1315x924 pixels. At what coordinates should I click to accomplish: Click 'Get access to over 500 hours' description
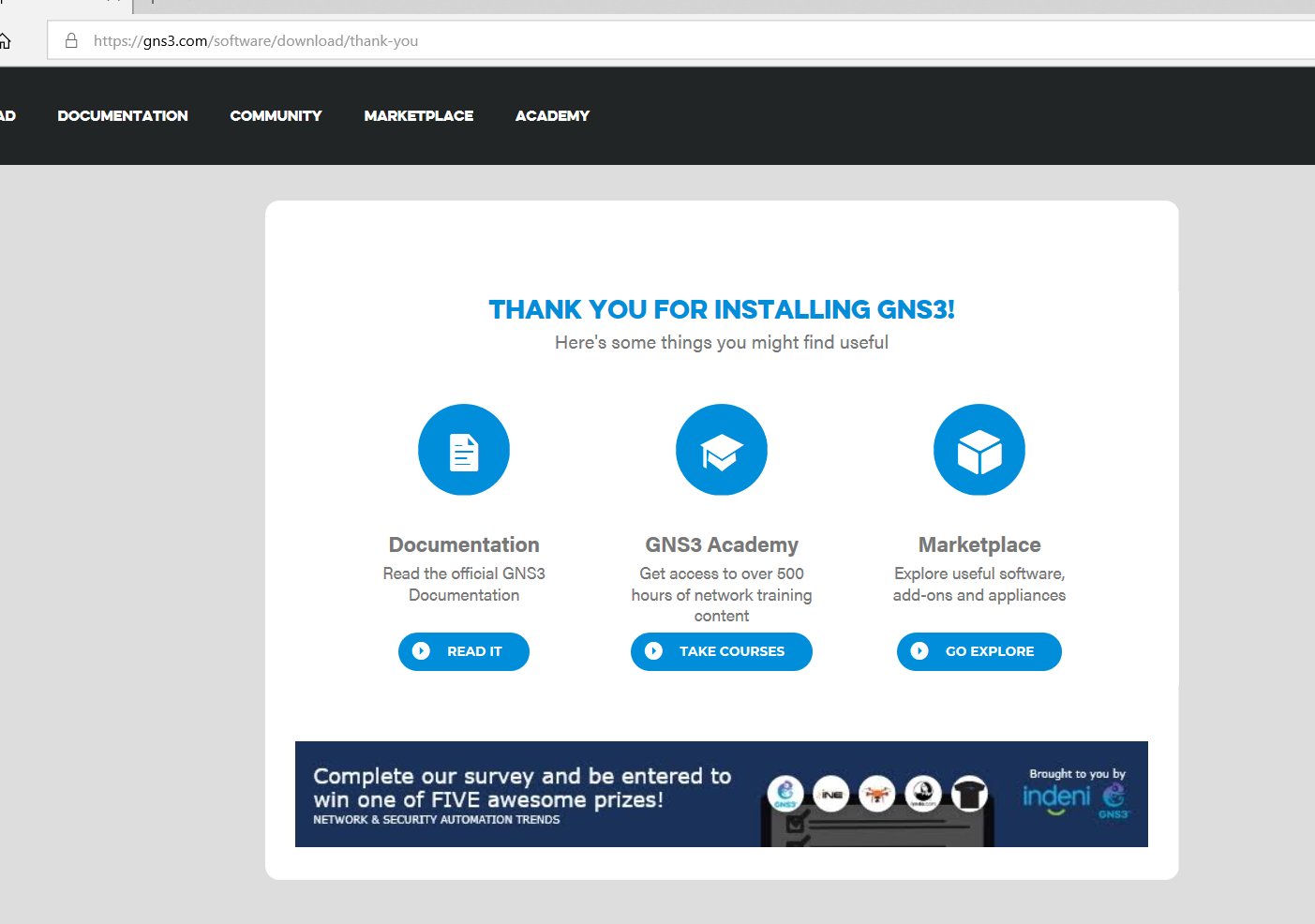[722, 594]
